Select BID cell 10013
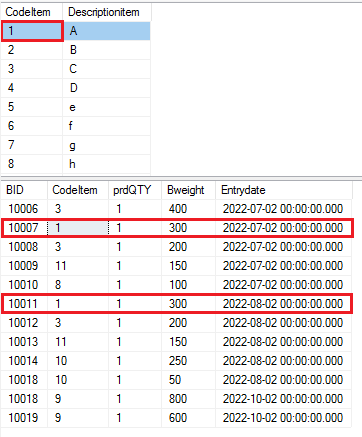Image resolution: width=362 pixels, height=437 pixels. point(24,342)
